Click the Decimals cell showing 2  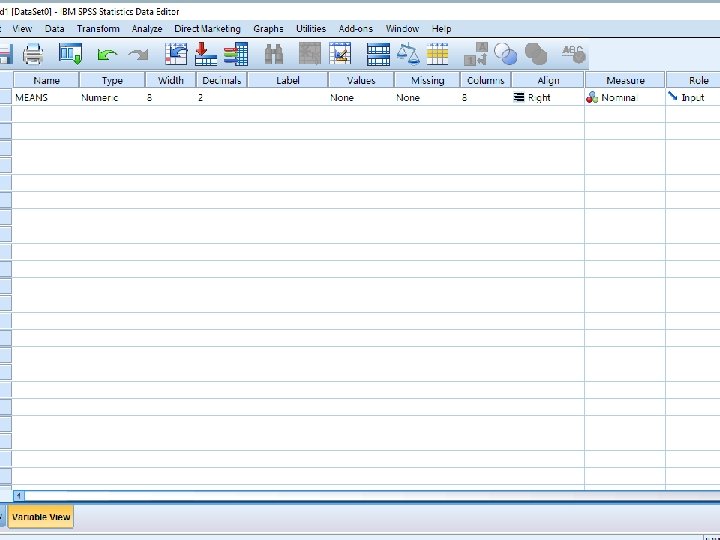point(222,97)
